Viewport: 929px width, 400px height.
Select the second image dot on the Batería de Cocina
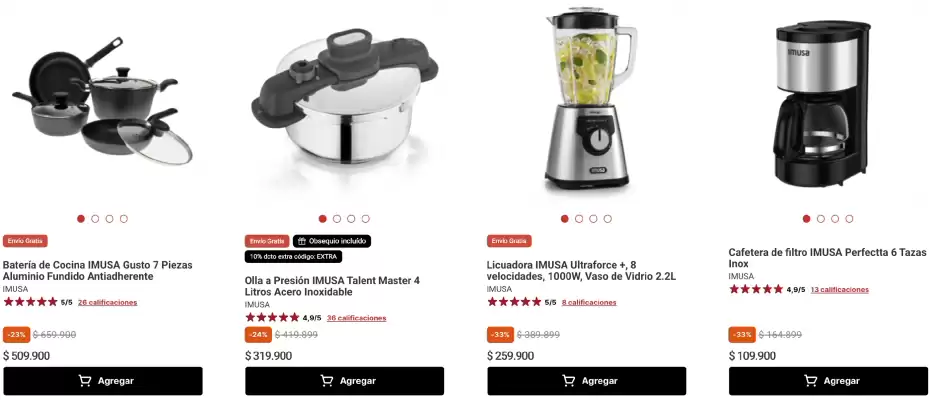[95, 219]
